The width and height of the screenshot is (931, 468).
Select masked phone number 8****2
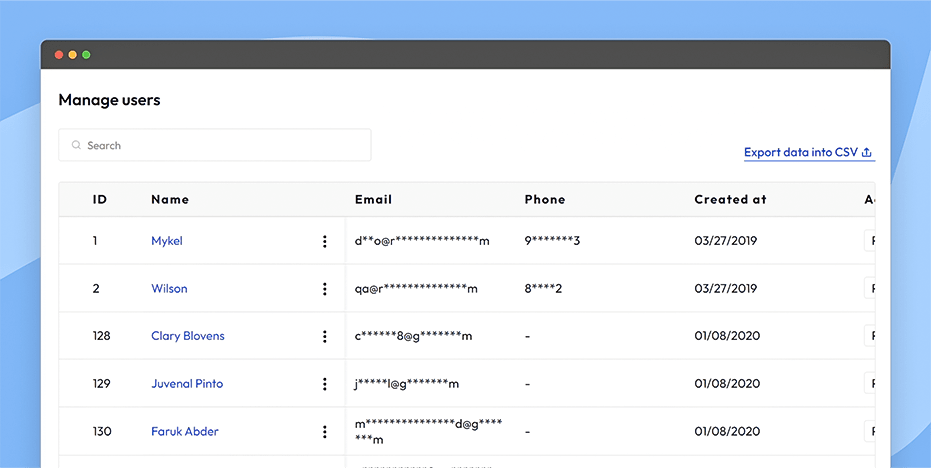pyautogui.click(x=543, y=289)
